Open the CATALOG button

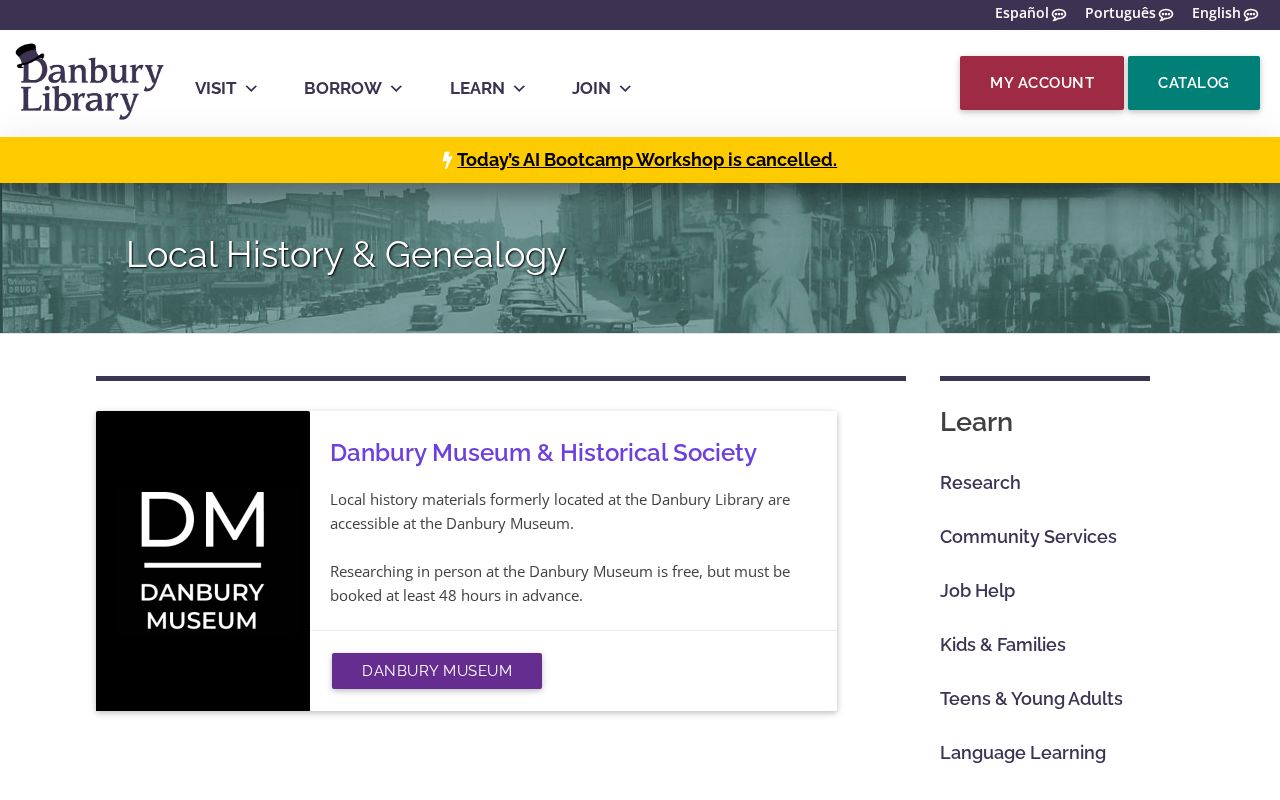pyautogui.click(x=1194, y=83)
